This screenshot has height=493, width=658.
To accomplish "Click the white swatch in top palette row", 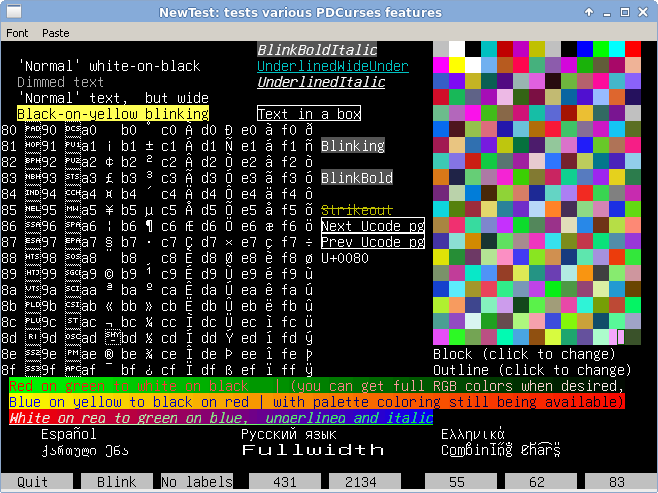I will (x=457, y=49).
